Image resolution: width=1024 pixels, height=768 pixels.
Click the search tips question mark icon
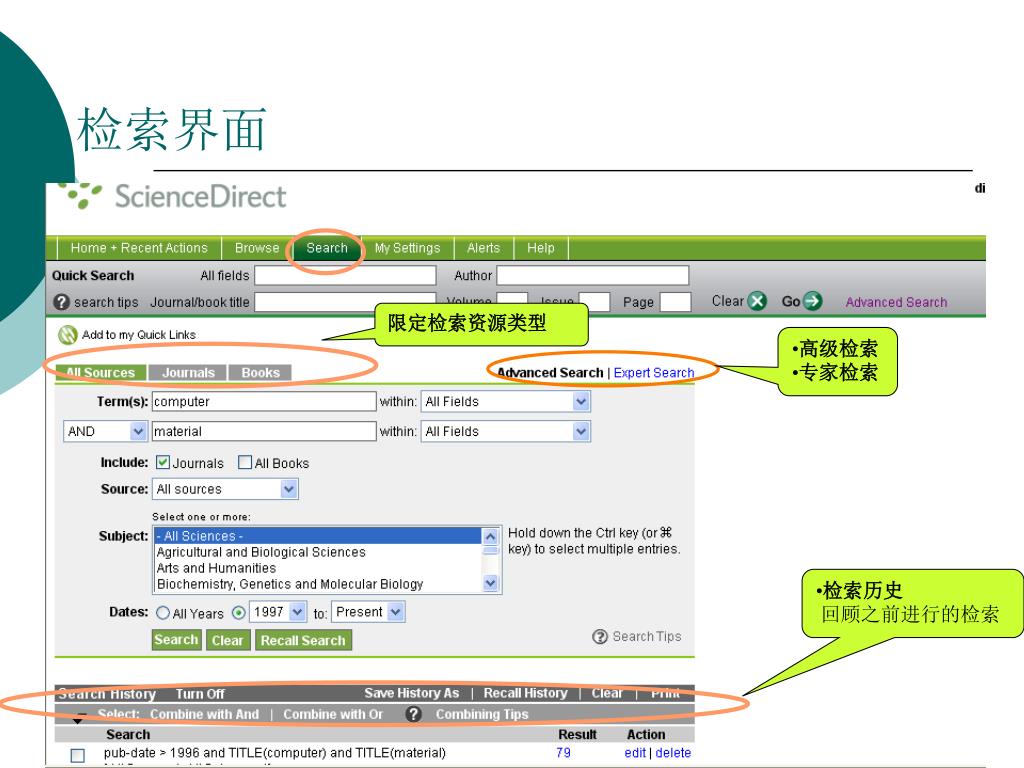pyautogui.click(x=61, y=302)
